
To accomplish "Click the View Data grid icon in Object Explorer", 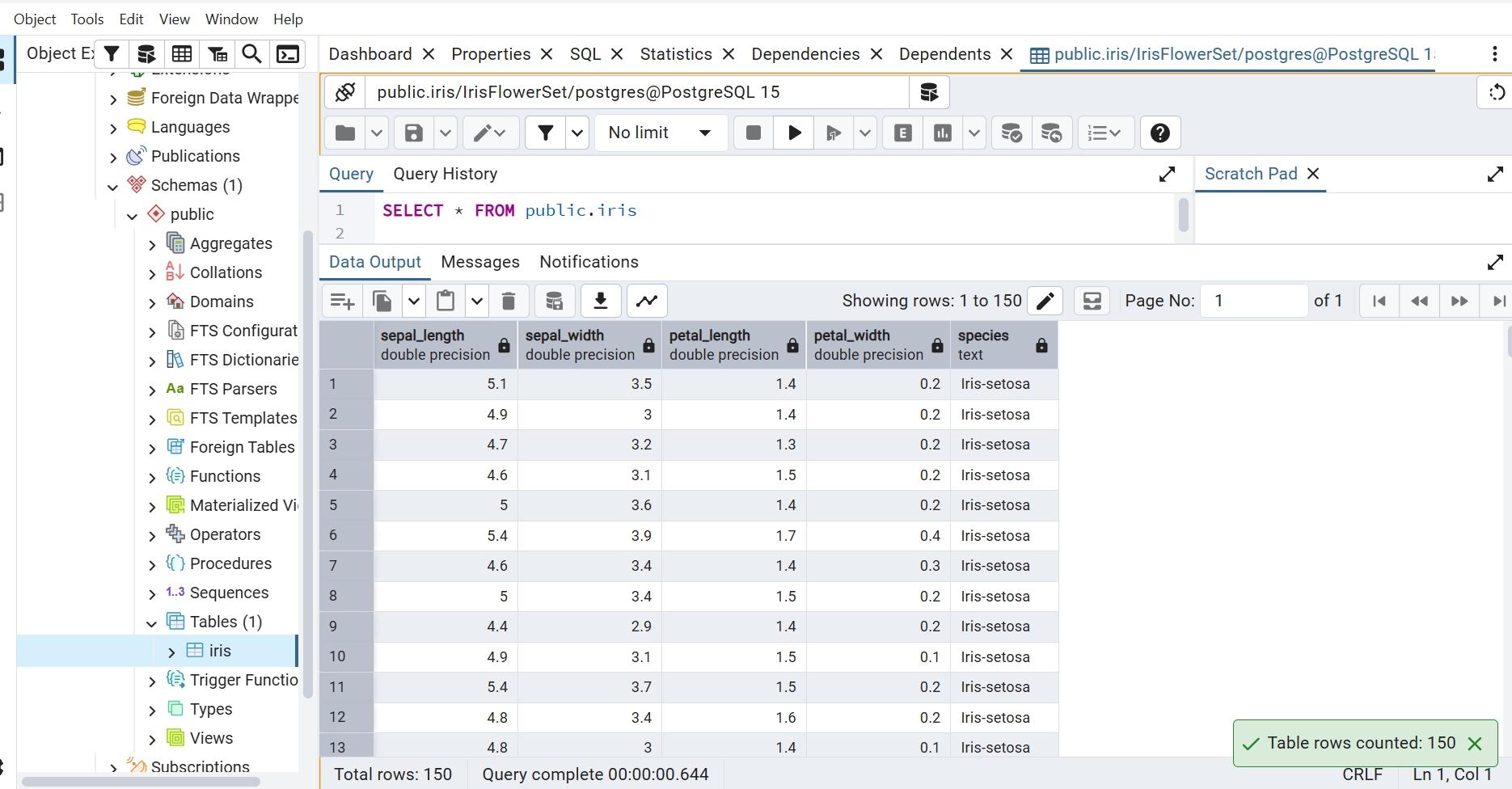I will tap(182, 54).
